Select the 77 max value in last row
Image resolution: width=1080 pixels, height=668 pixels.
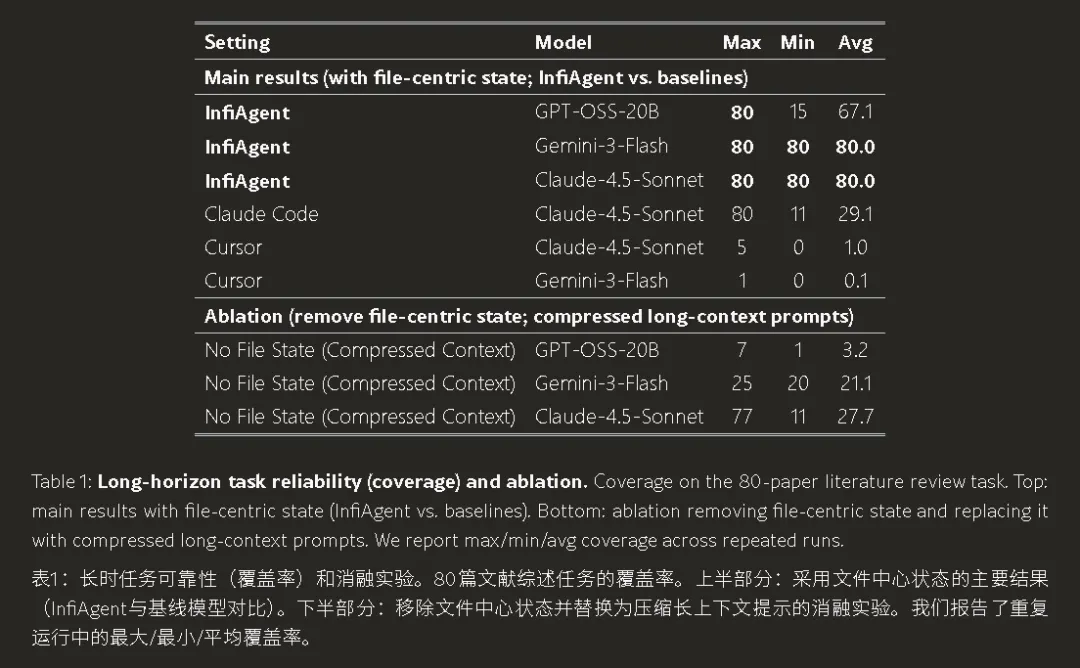point(742,417)
